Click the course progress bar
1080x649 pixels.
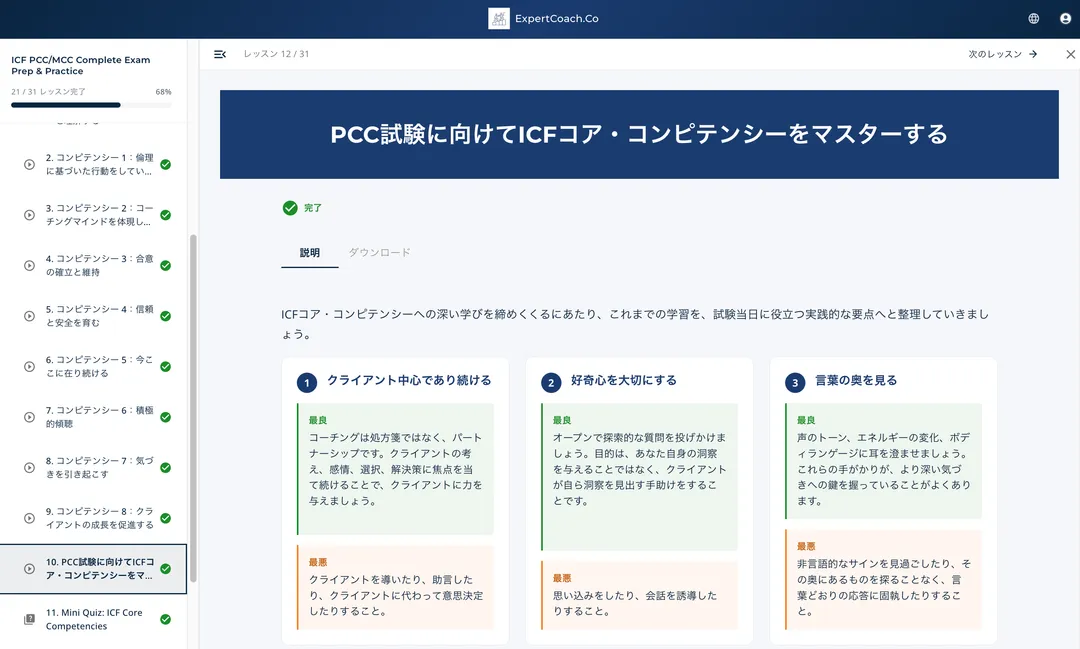[x=91, y=105]
